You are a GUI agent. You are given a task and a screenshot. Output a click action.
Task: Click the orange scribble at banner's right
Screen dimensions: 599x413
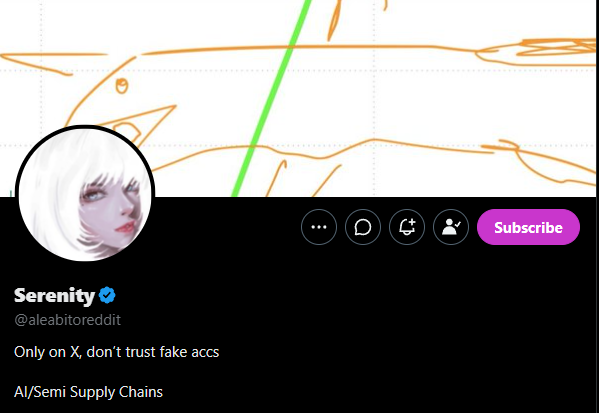(x=554, y=48)
